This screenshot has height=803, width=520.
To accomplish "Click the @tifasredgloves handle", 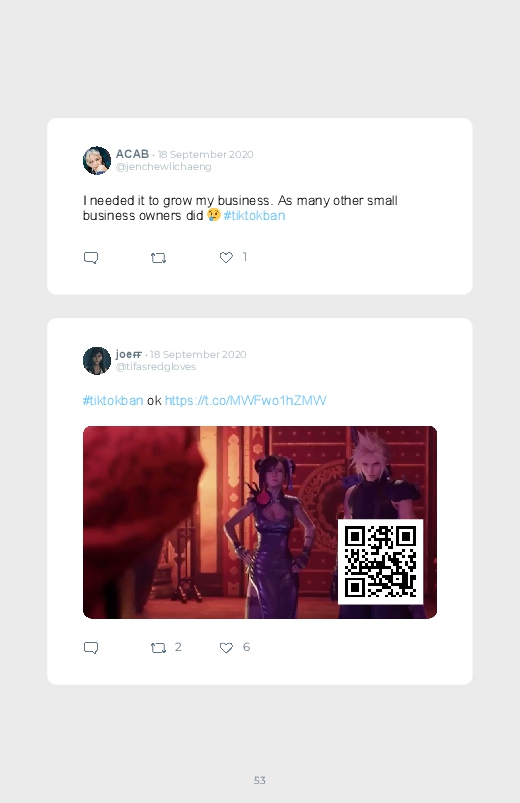I will (x=156, y=367).
